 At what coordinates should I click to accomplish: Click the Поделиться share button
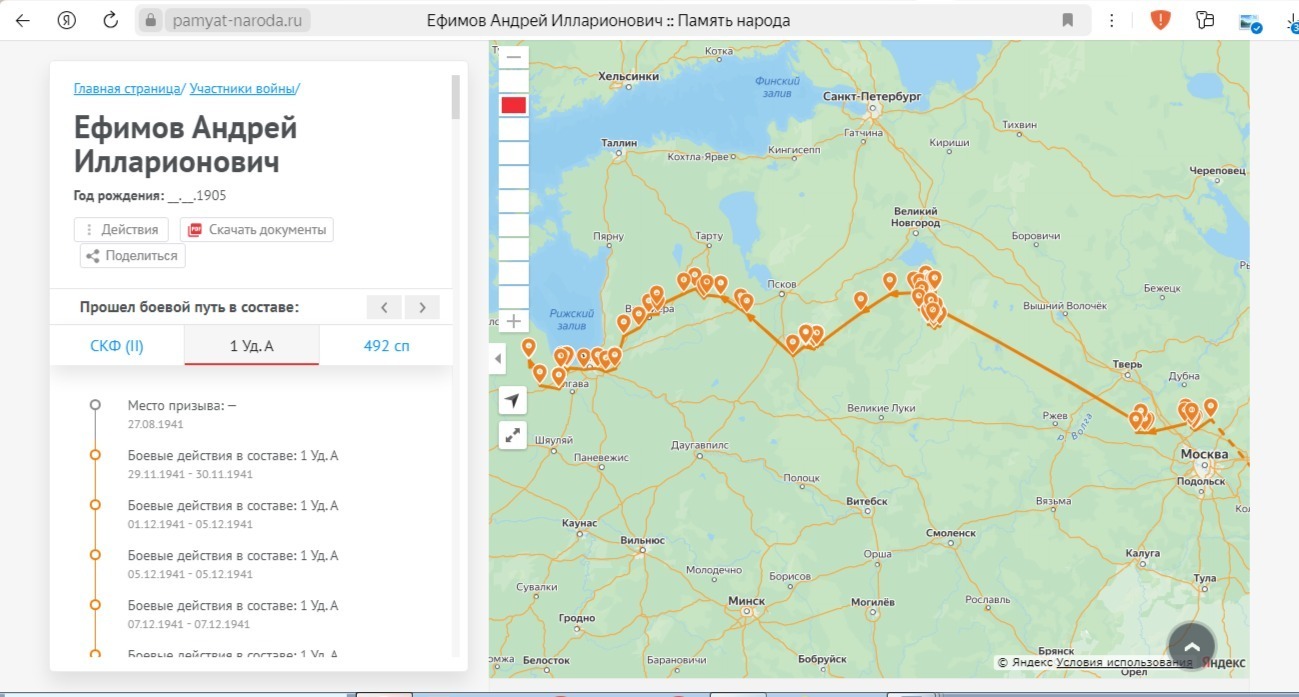[x=132, y=255]
